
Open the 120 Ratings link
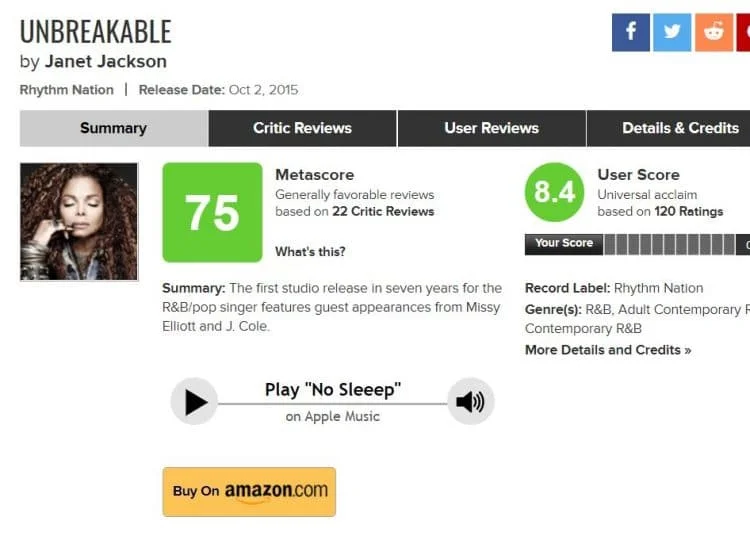click(688, 211)
